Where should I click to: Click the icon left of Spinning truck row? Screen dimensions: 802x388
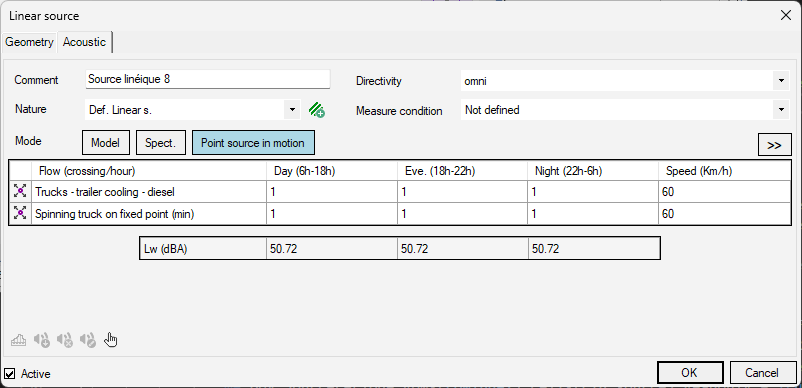20,214
